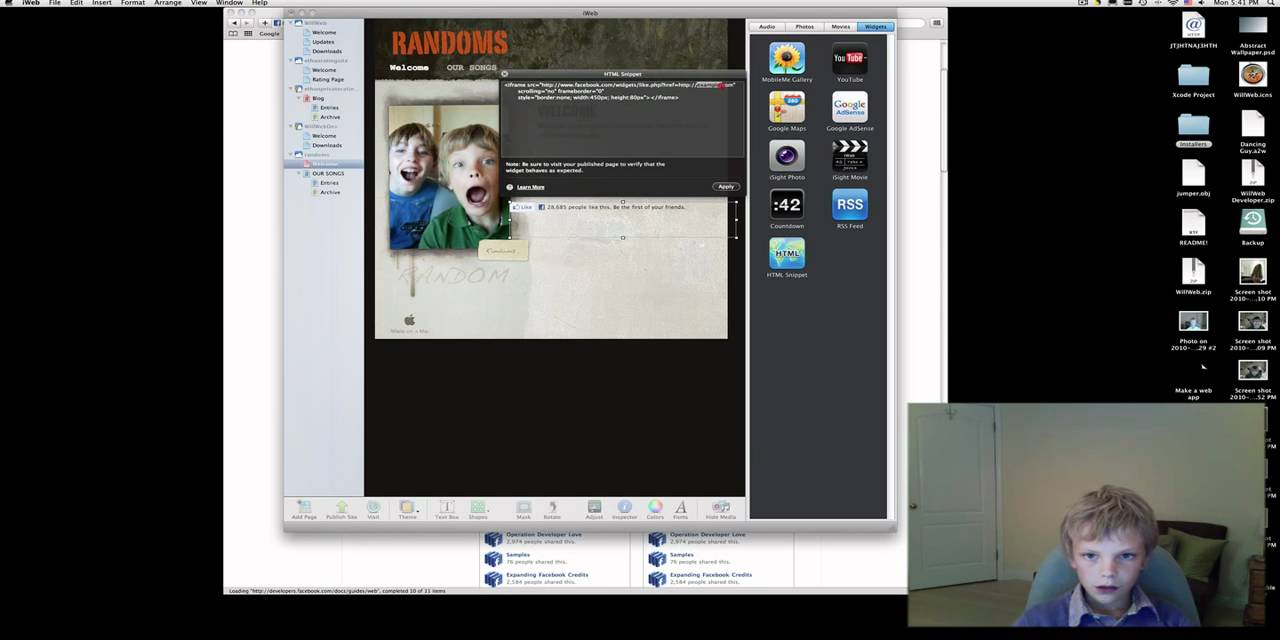Select Entries under Blog in the sidebar
Image resolution: width=1280 pixels, height=640 pixels.
click(x=329, y=108)
